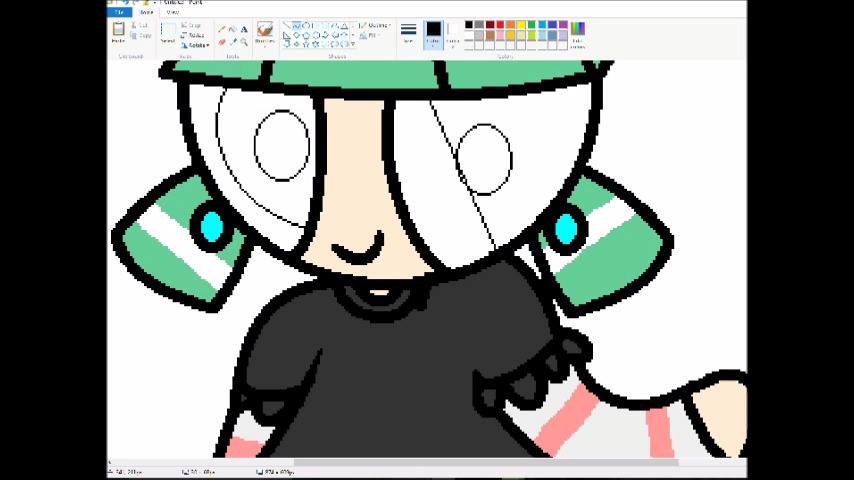Choose the Diamond shape
Image resolution: width=854 pixels, height=480 pixels.
[x=296, y=35]
